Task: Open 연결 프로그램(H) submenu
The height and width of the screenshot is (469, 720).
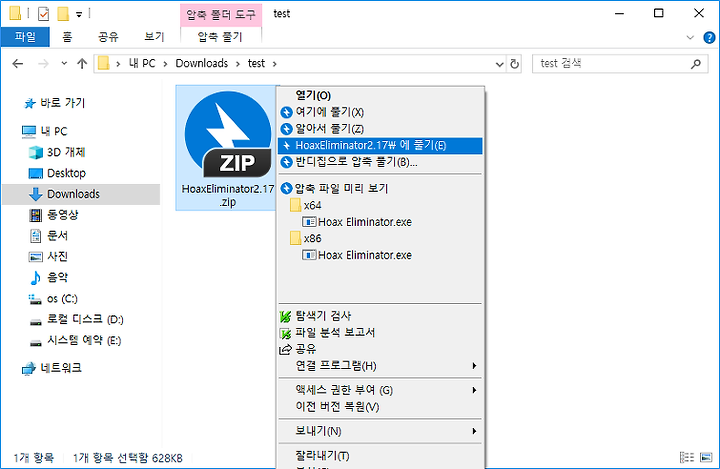Action: point(380,366)
